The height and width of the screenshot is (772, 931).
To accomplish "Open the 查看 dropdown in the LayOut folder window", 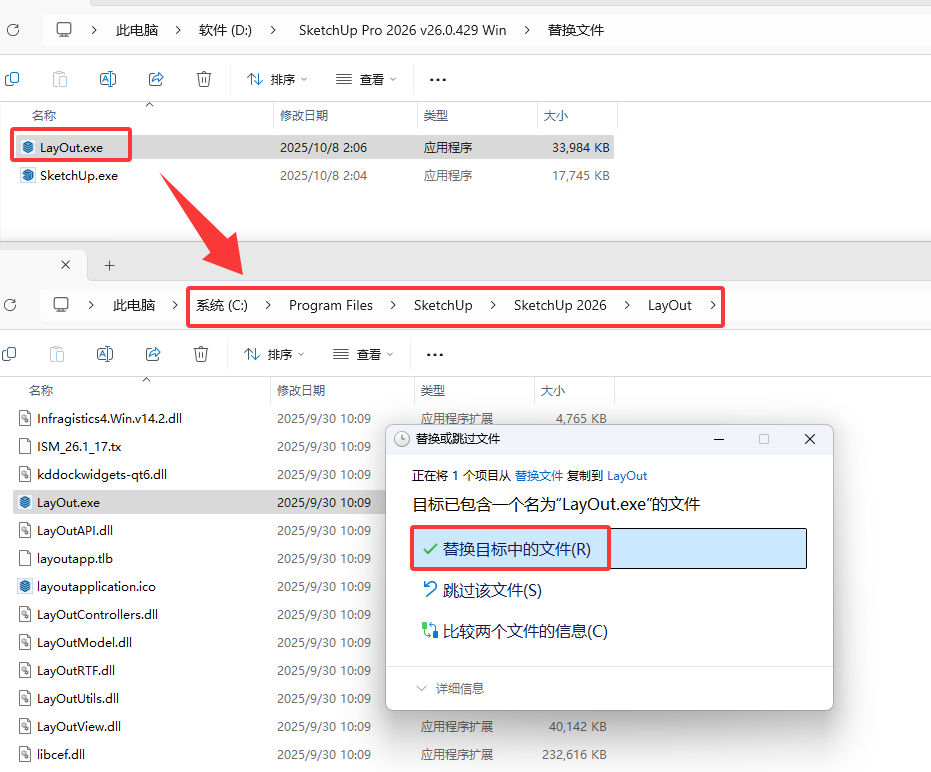I will pos(363,354).
